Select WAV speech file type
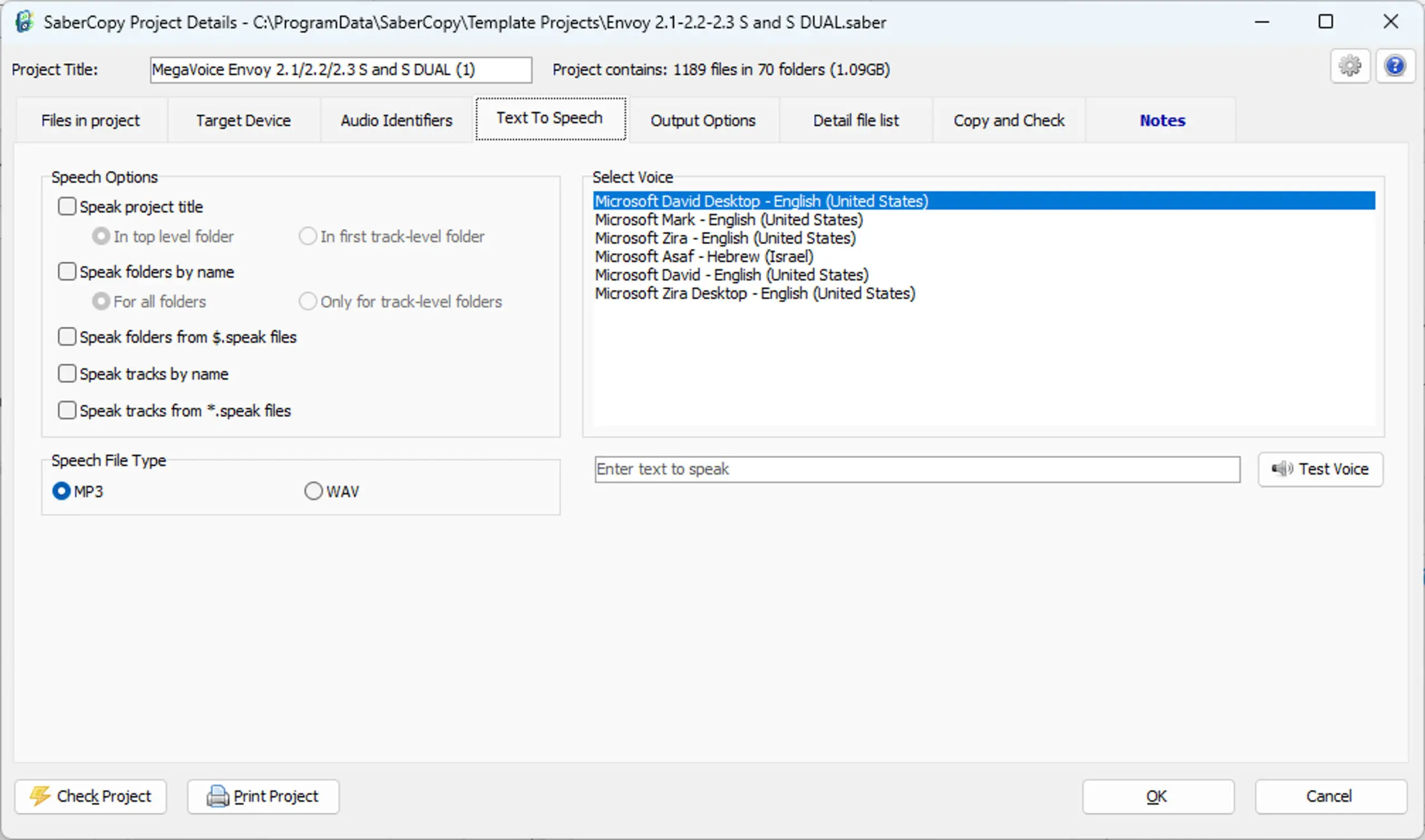The image size is (1425, 840). pyautogui.click(x=313, y=491)
